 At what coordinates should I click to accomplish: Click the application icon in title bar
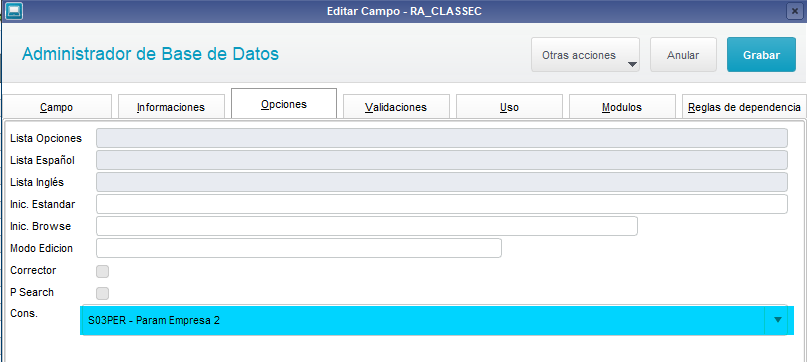[13, 11]
